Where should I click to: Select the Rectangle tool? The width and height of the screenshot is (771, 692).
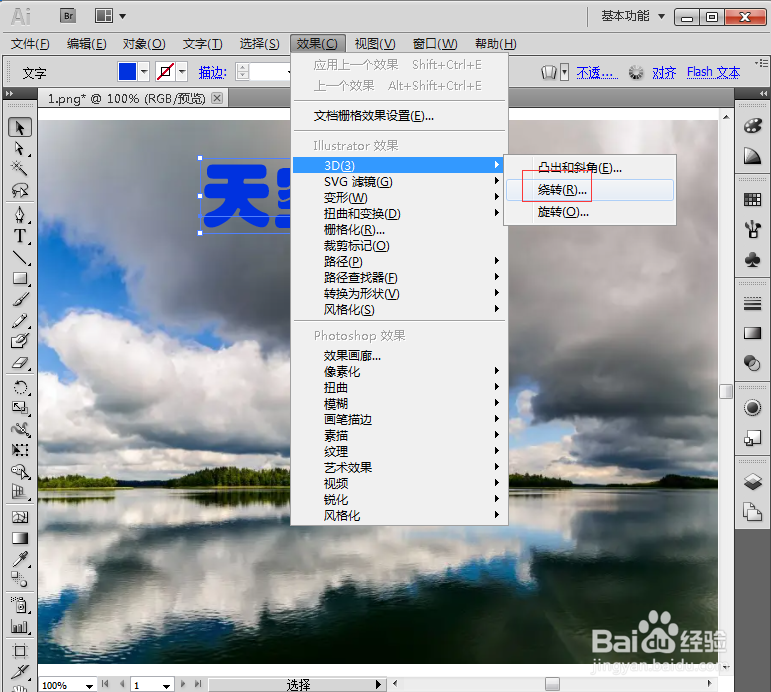(x=20, y=278)
